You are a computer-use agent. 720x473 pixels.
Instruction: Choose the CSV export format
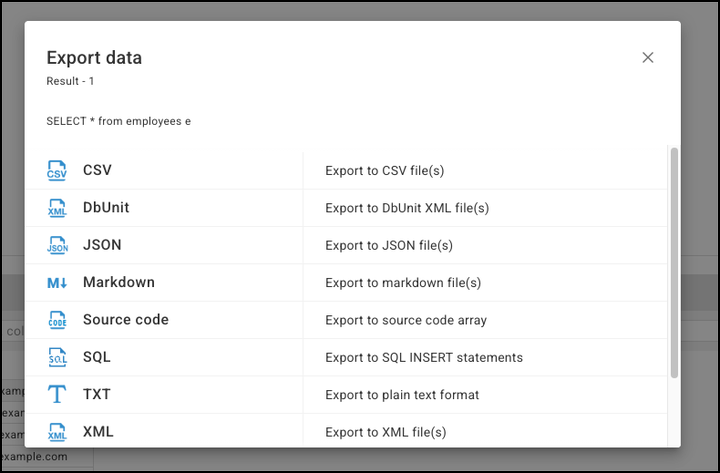click(x=97, y=170)
